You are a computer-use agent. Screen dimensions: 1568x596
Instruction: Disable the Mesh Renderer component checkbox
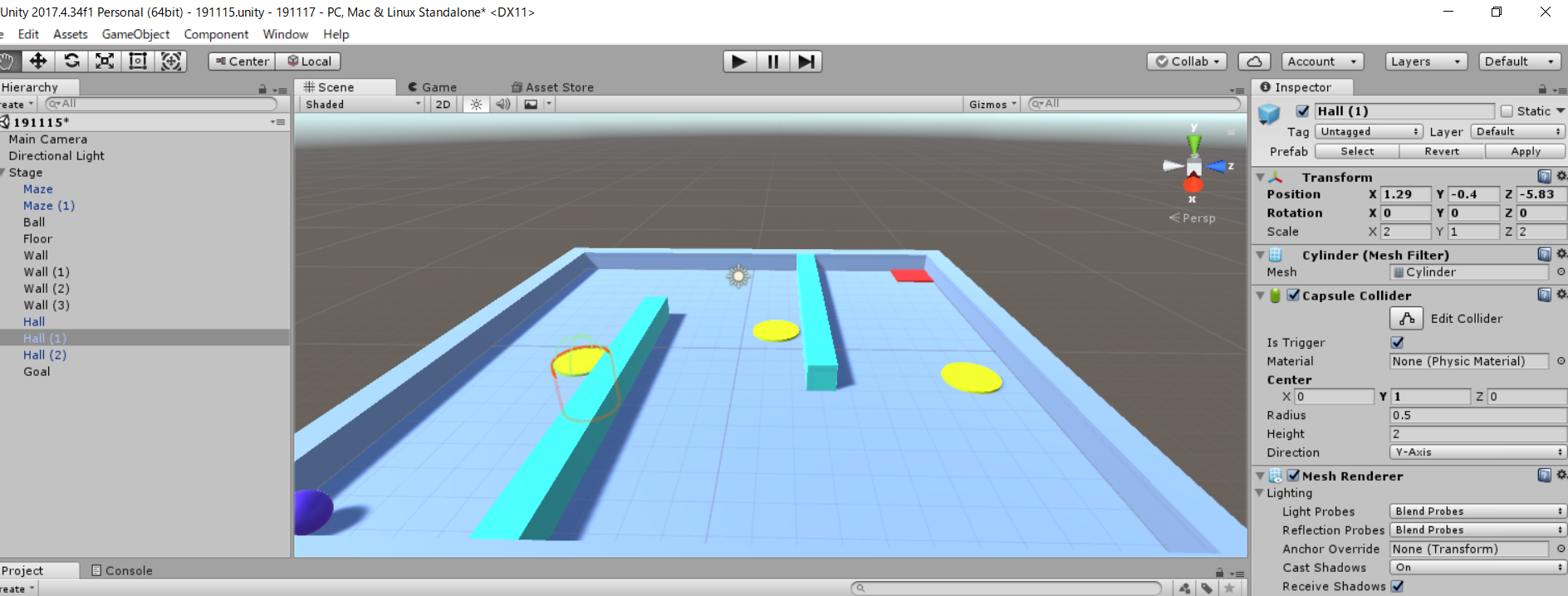point(1293,476)
